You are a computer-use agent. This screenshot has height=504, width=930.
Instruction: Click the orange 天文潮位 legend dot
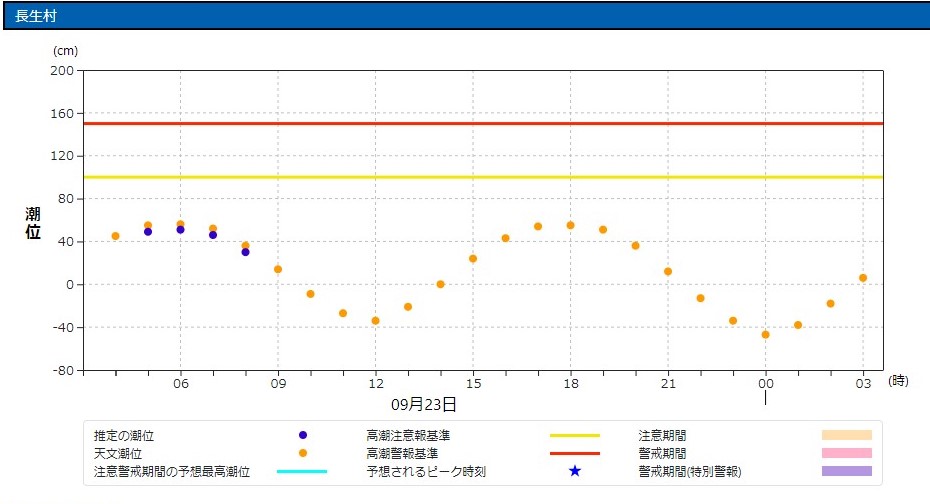coord(302,453)
